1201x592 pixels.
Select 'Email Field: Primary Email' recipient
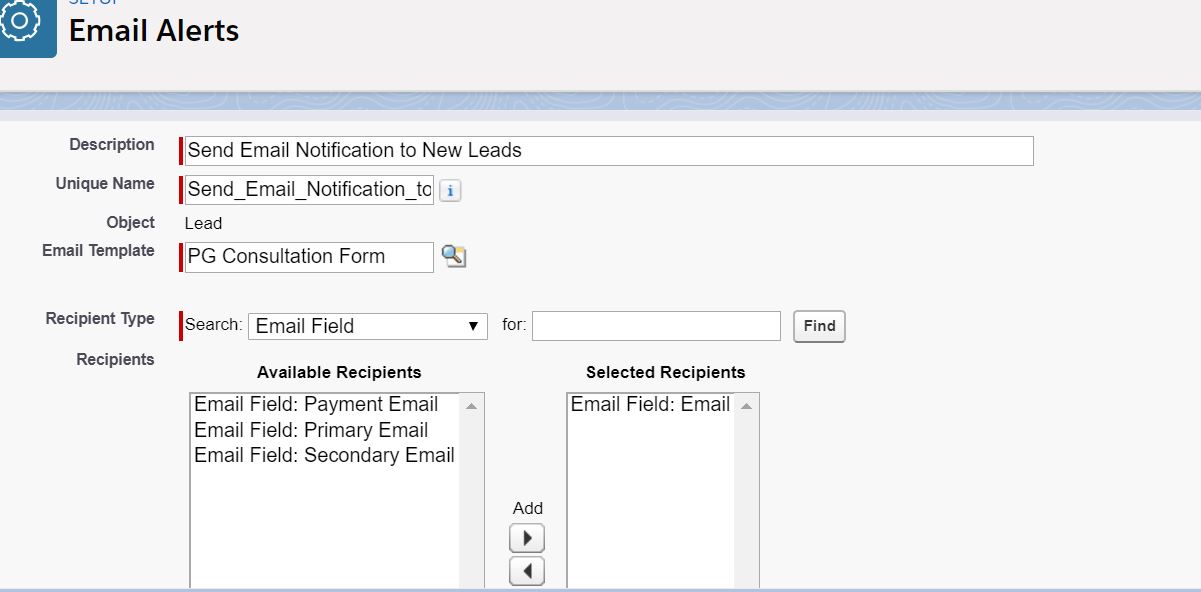(311, 430)
